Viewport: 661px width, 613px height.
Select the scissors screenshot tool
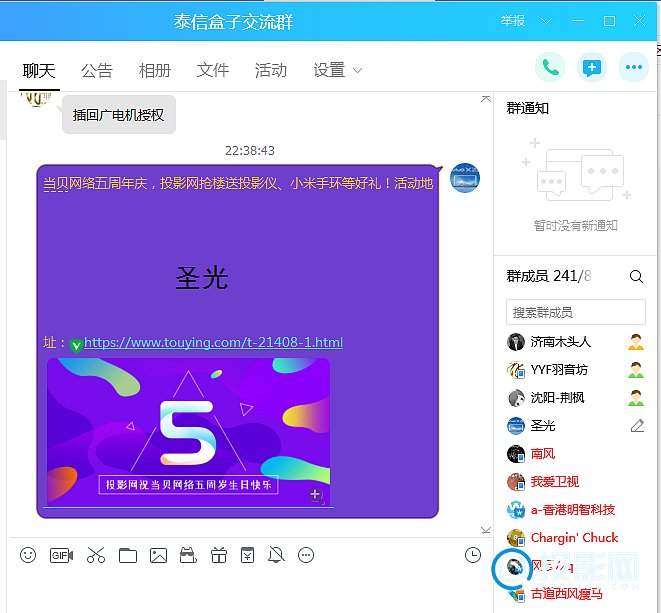[96, 555]
